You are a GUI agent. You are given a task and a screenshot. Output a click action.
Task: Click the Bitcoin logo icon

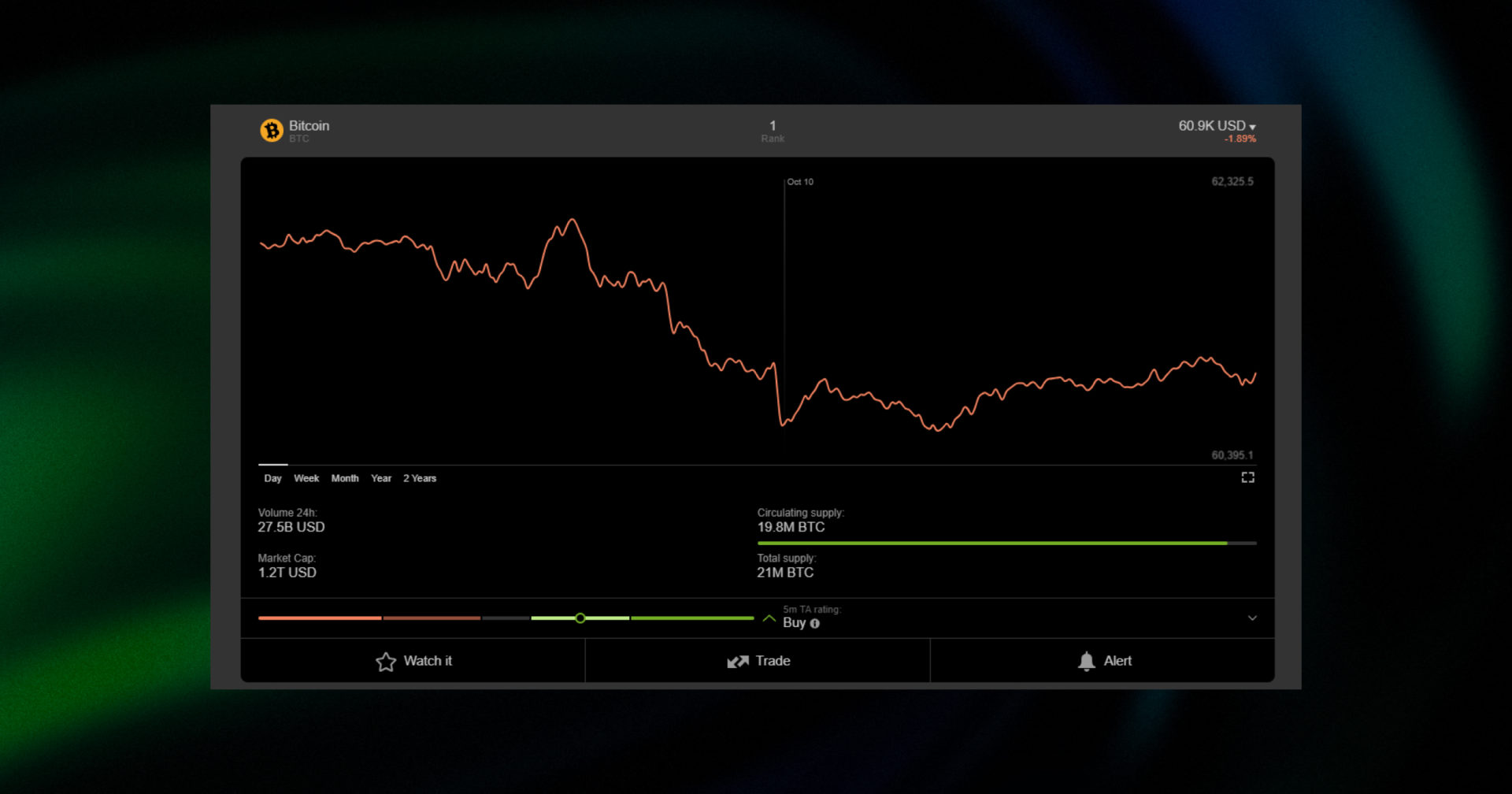point(272,131)
